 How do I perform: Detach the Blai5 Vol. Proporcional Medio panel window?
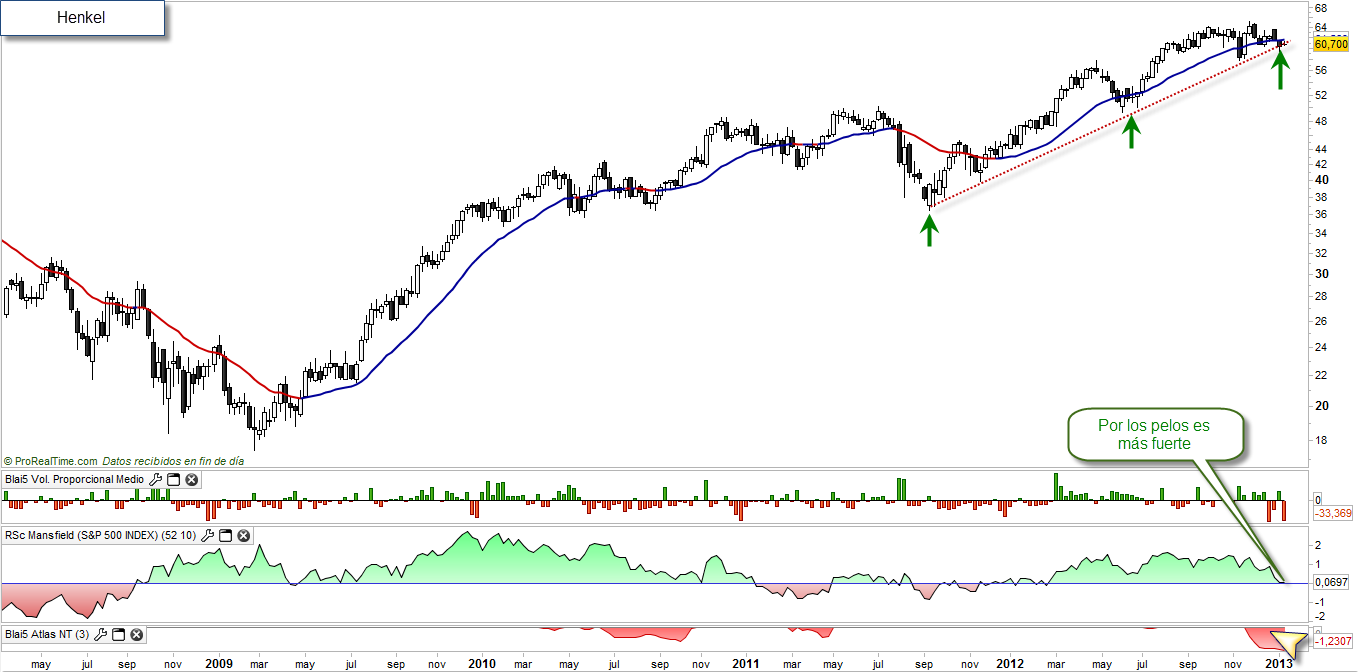coord(173,481)
